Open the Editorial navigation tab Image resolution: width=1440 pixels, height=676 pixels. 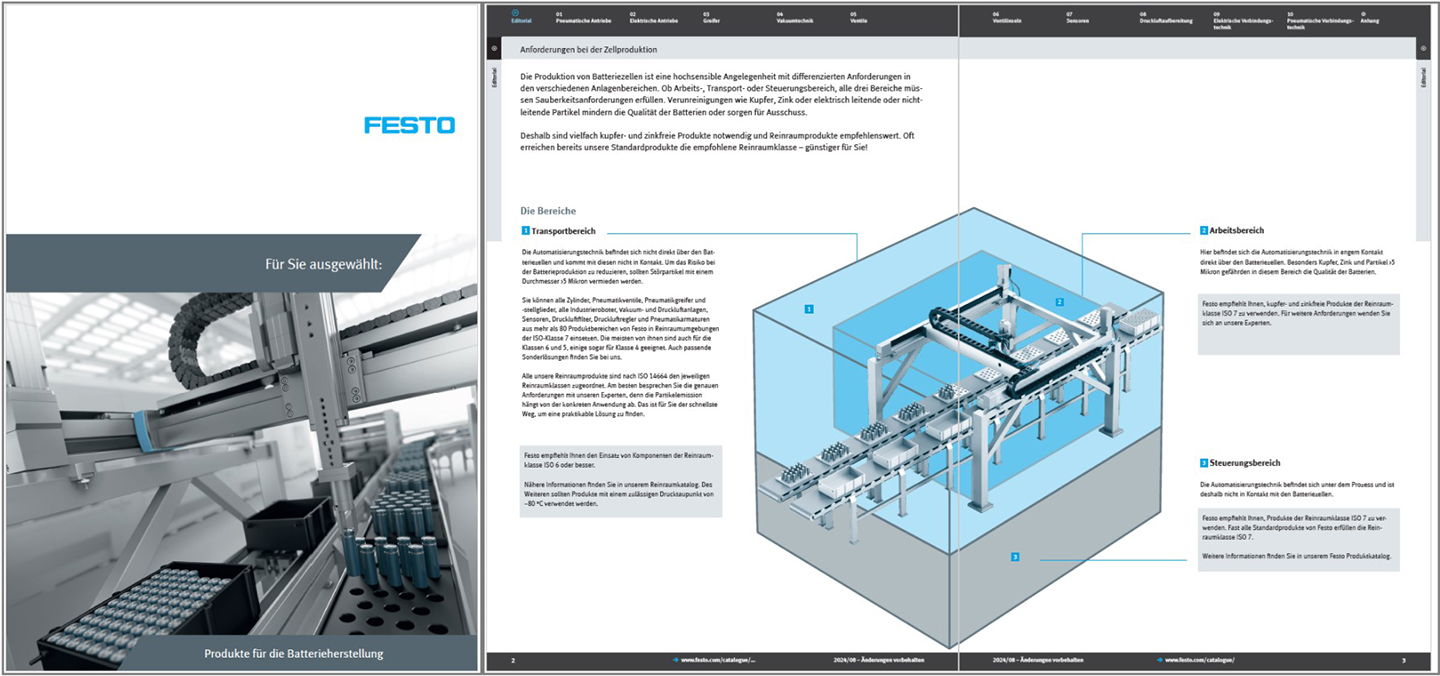pos(520,19)
